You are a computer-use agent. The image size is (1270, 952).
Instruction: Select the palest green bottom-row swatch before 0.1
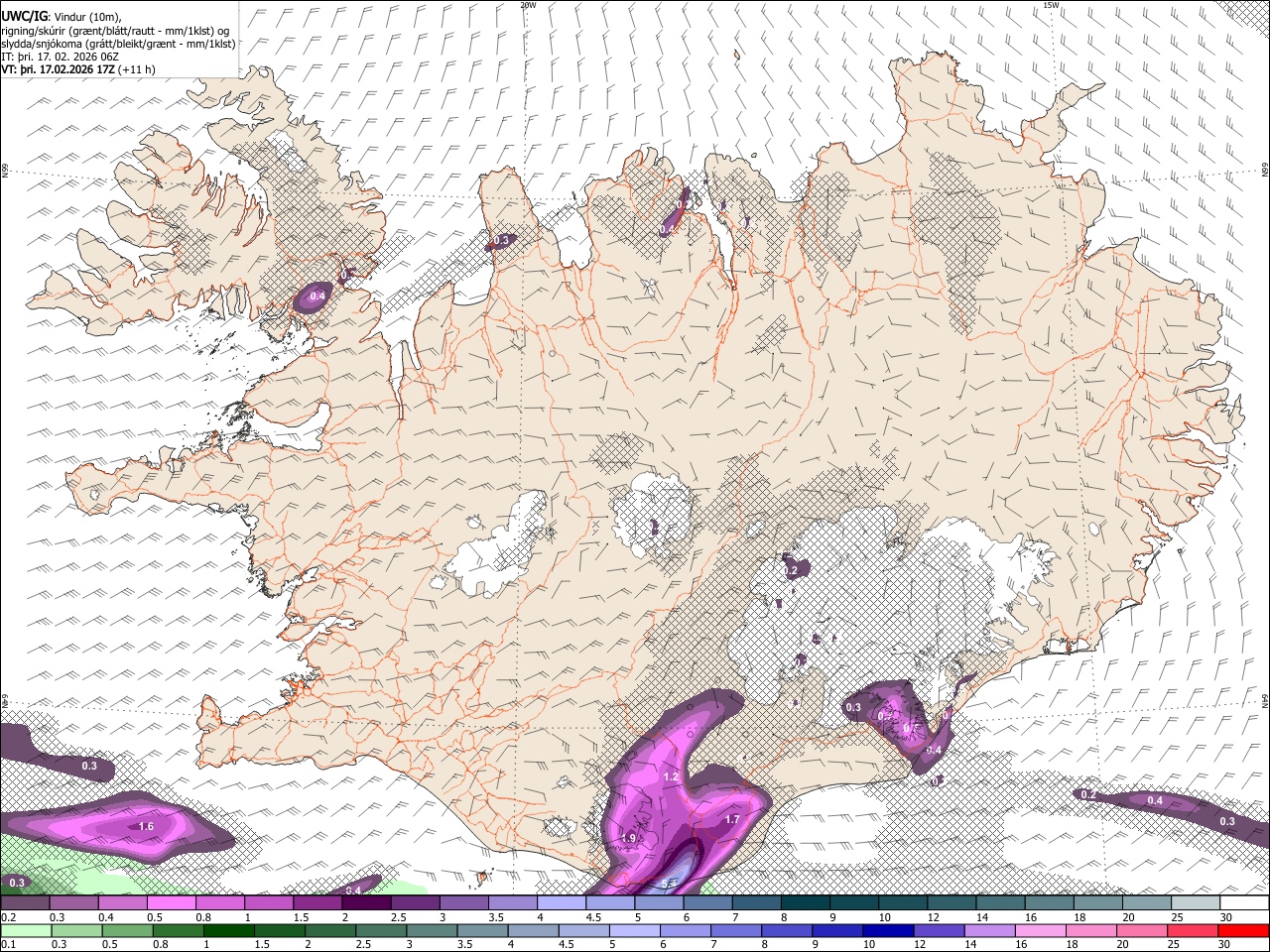click(x=26, y=930)
